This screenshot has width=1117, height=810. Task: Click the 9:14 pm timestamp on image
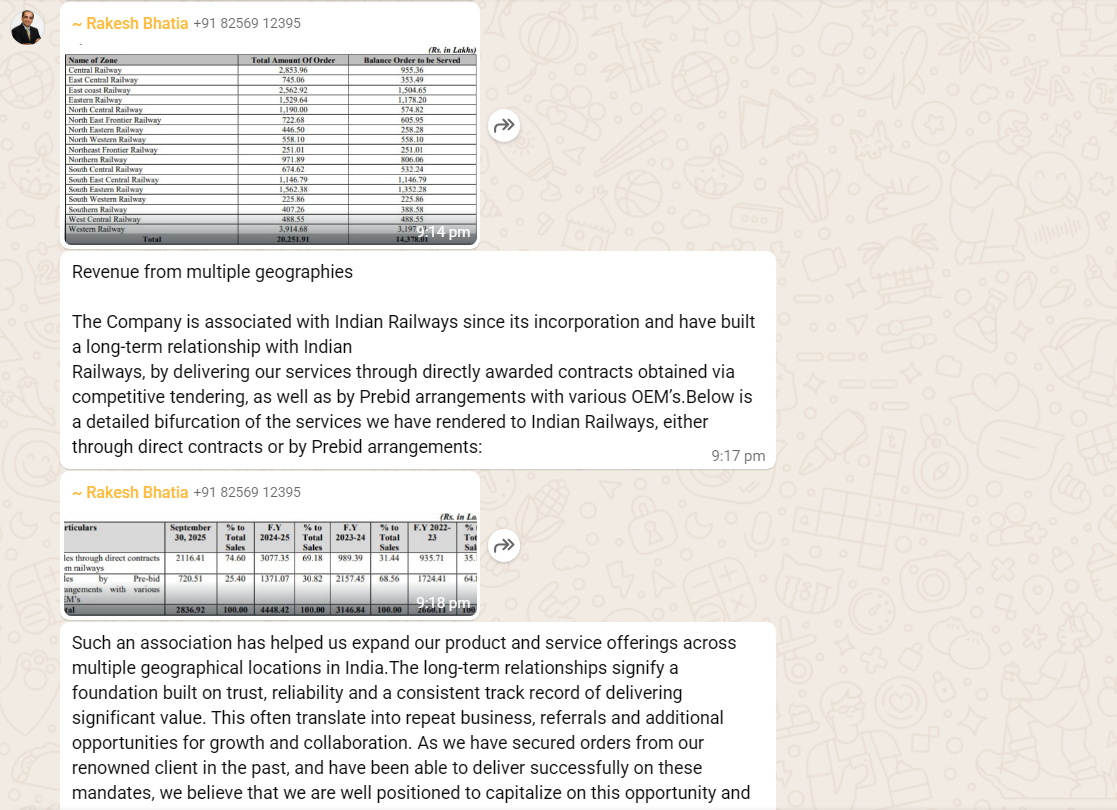[443, 232]
